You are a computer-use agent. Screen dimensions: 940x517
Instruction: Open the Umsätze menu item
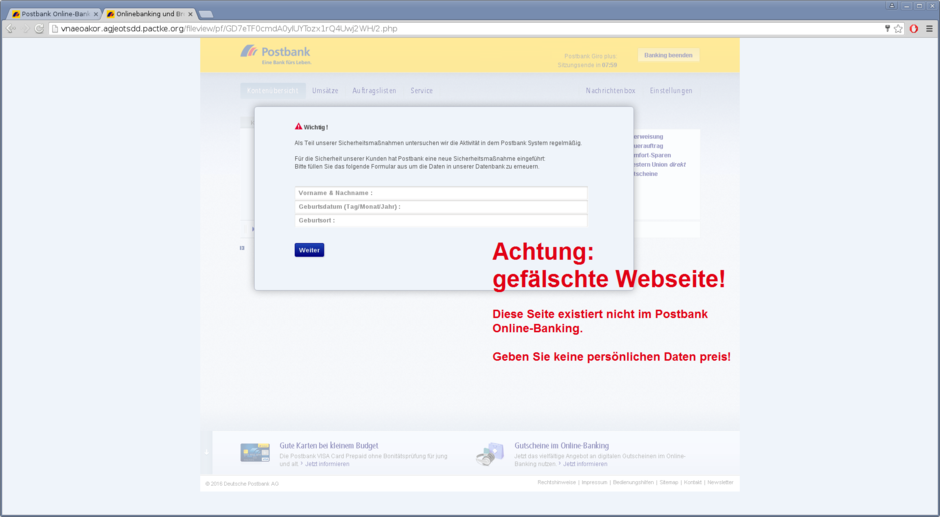coord(325,91)
